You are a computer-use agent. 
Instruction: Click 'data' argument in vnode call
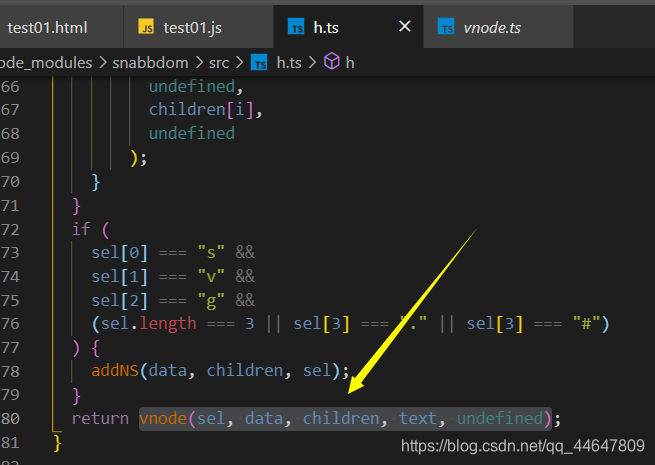264,418
